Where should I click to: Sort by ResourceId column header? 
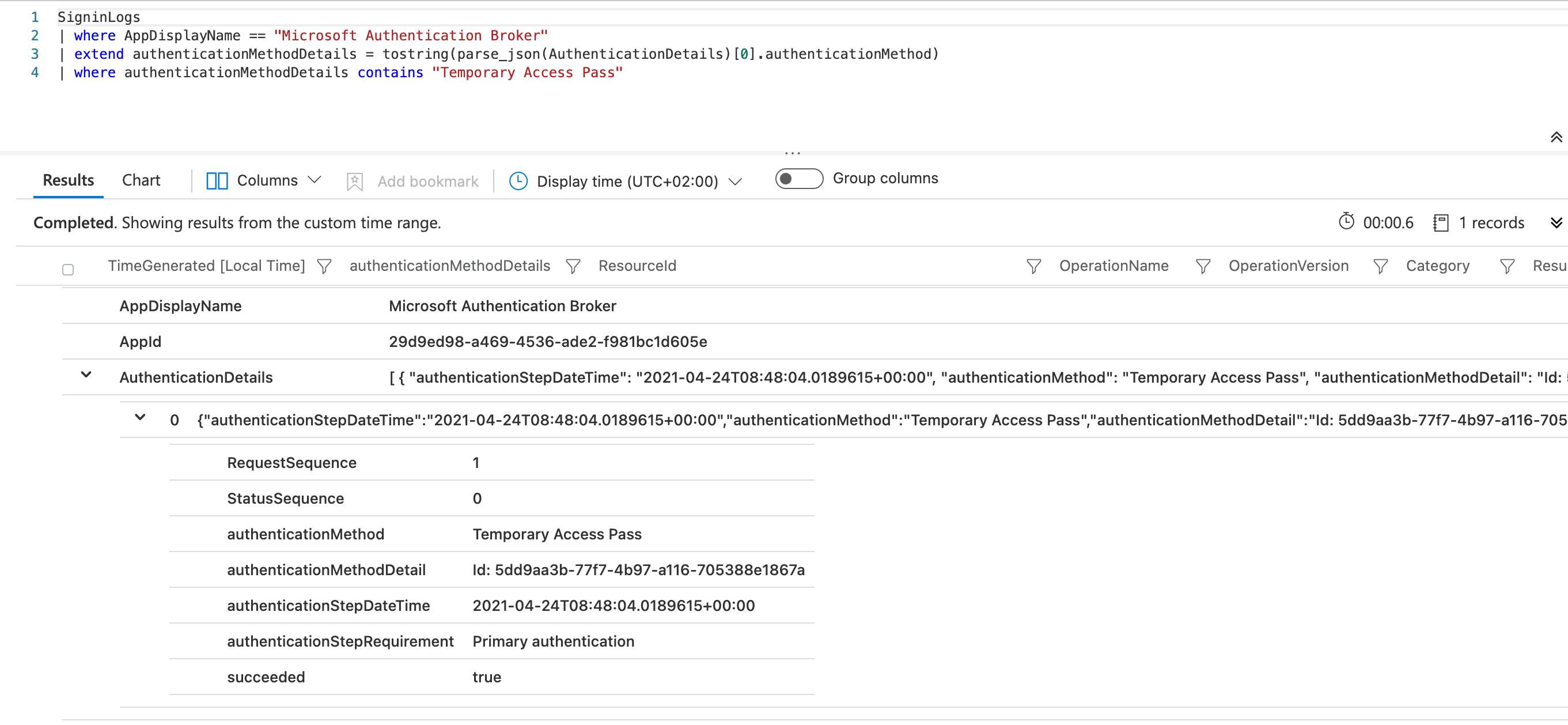pos(637,266)
